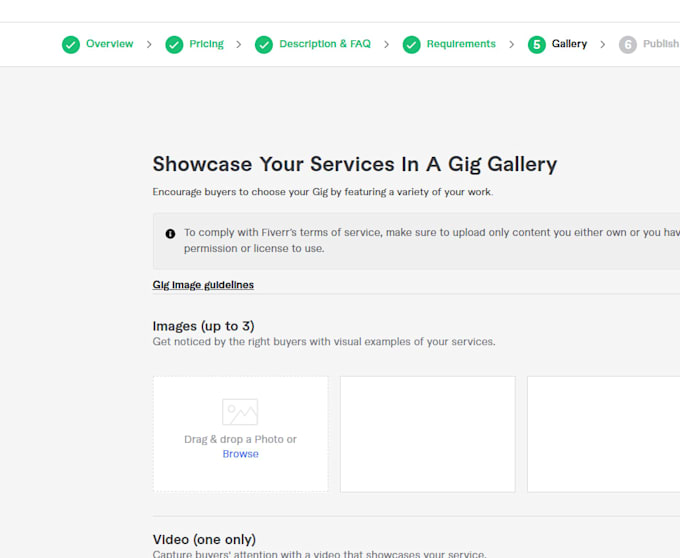This screenshot has width=680, height=558.
Task: Click chevron between Gallery and Publish
Action: [x=603, y=44]
